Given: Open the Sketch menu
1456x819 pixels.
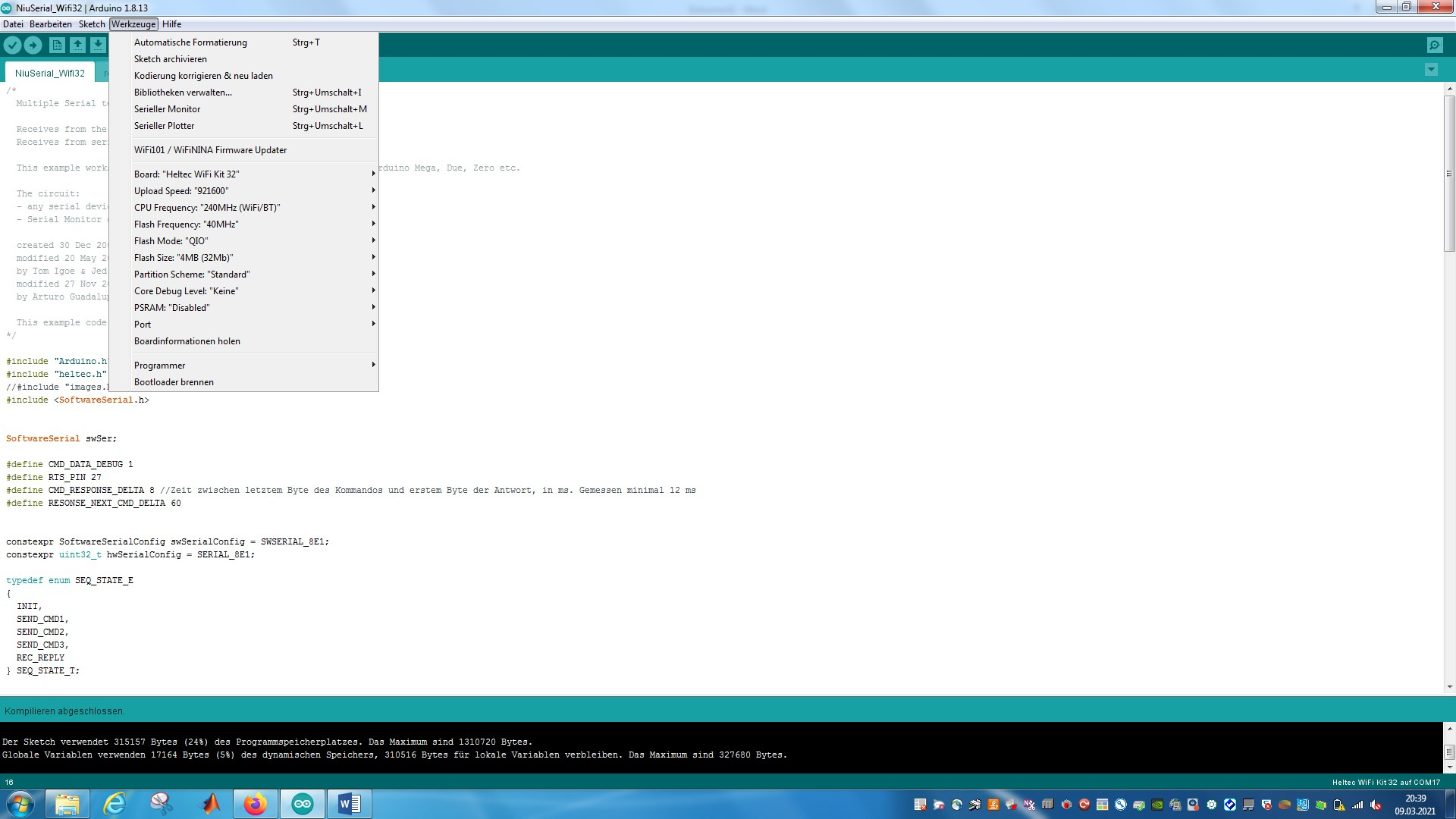Looking at the screenshot, I should point(92,24).
